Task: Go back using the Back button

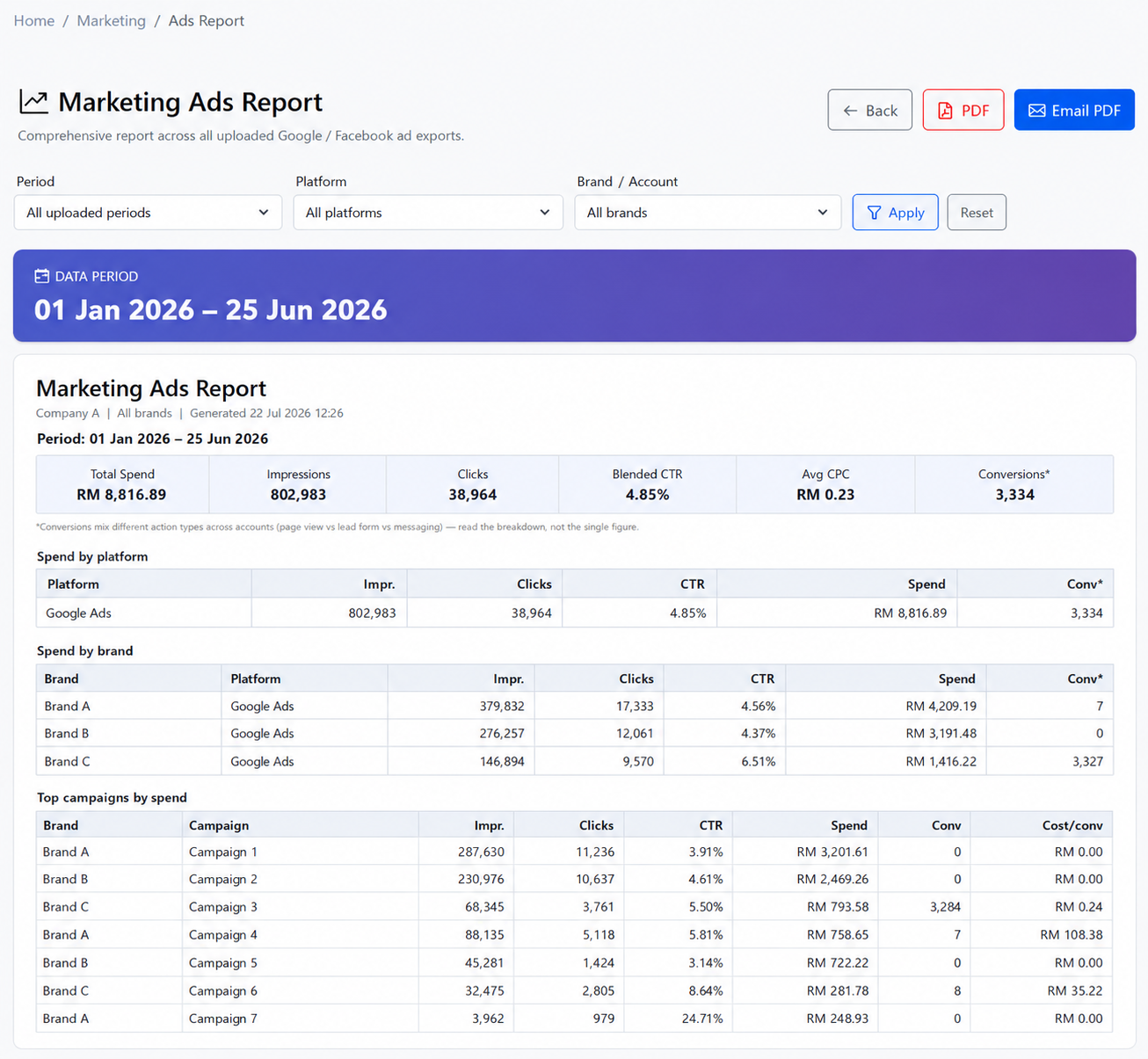Action: coord(869,110)
